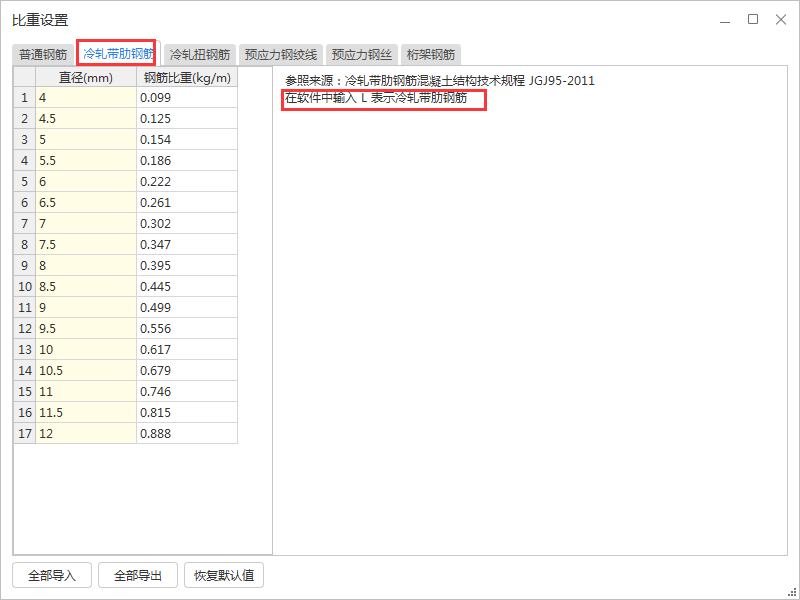Image resolution: width=800 pixels, height=600 pixels.
Task: Edit the weight value 0.888
Action: pos(187,433)
